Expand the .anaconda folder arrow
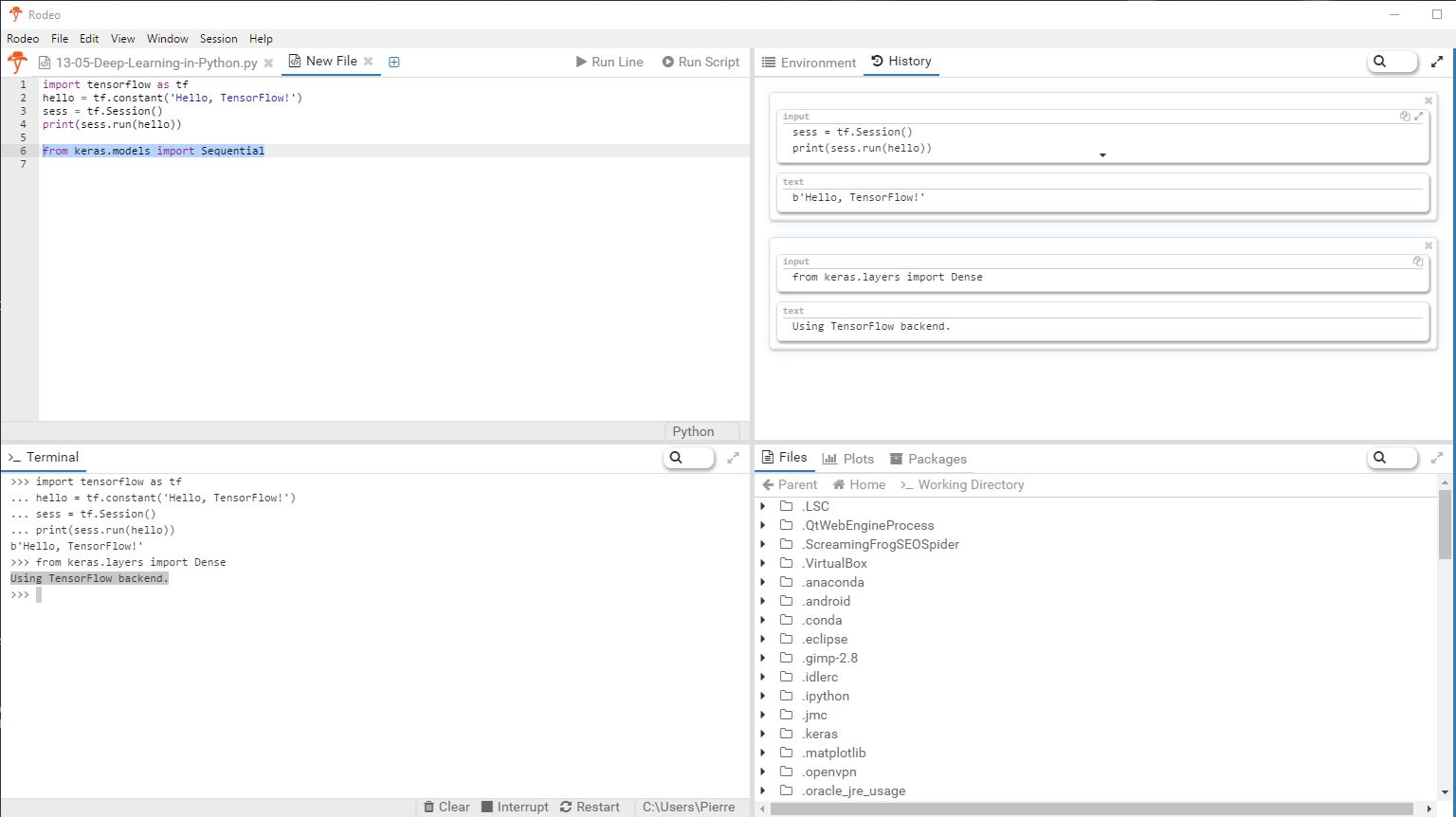Image resolution: width=1456 pixels, height=817 pixels. click(x=763, y=582)
